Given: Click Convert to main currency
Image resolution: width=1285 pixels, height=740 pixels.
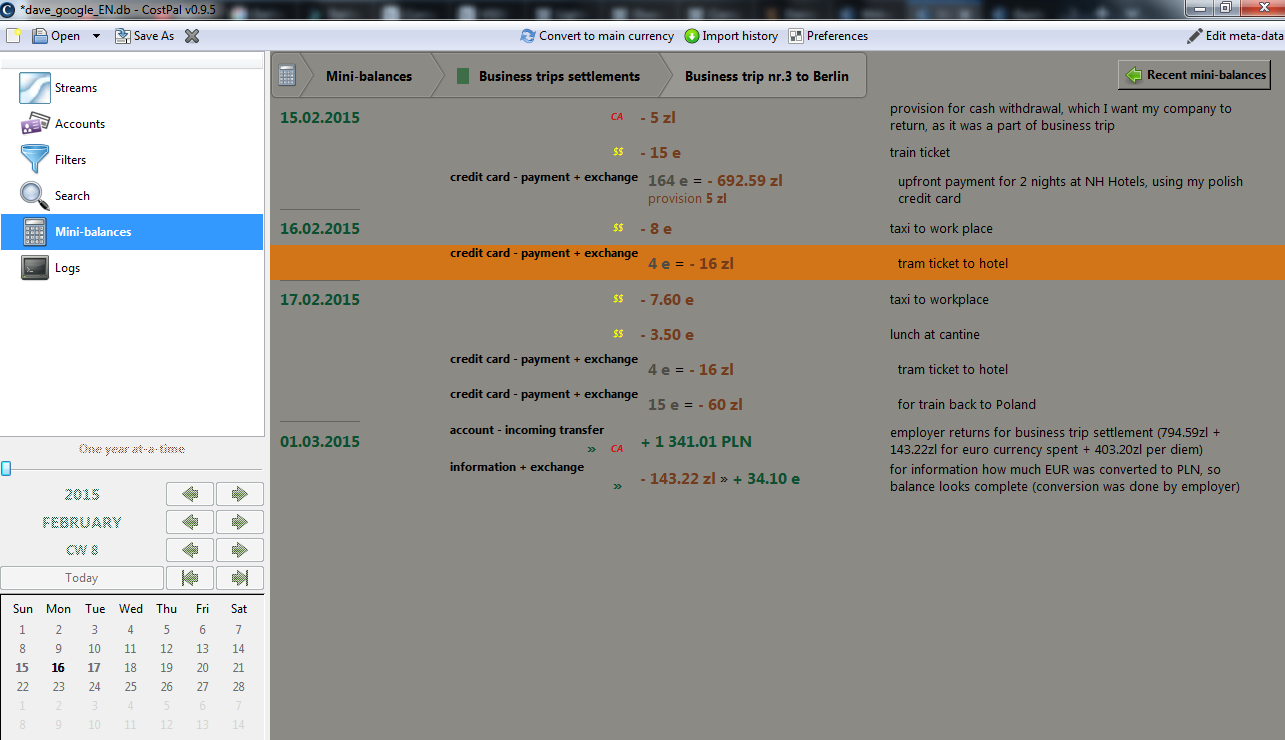Looking at the screenshot, I should click(x=597, y=36).
